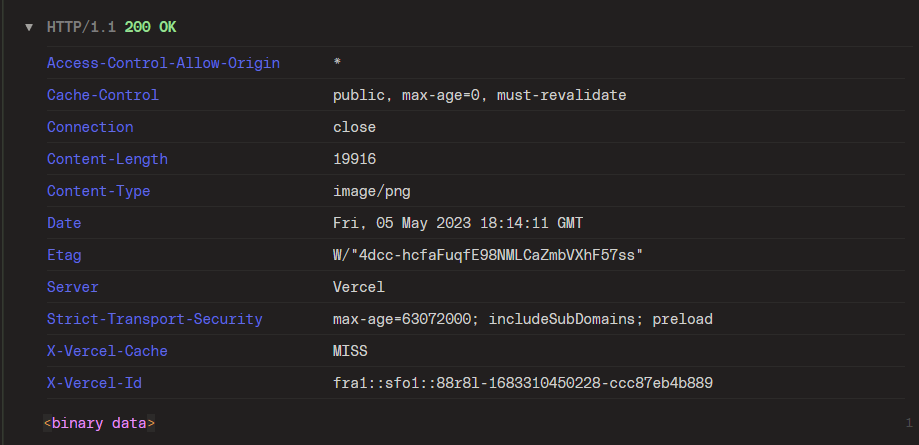Select the Cache-Control header name
Image resolution: width=919 pixels, height=445 pixels.
click(x=103, y=95)
